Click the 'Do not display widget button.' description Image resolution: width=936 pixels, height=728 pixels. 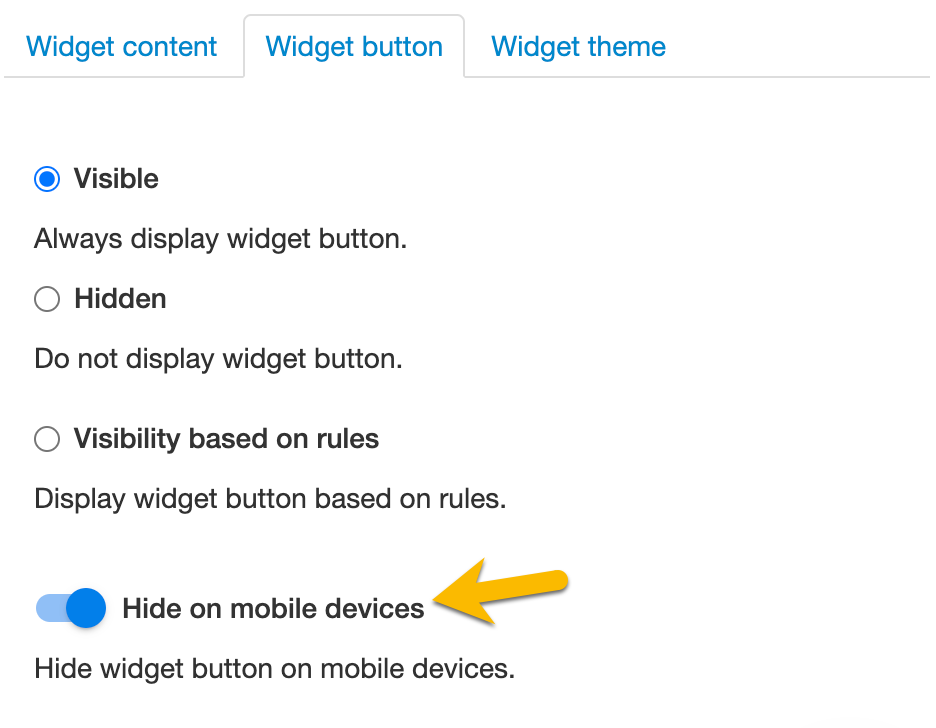click(x=218, y=359)
